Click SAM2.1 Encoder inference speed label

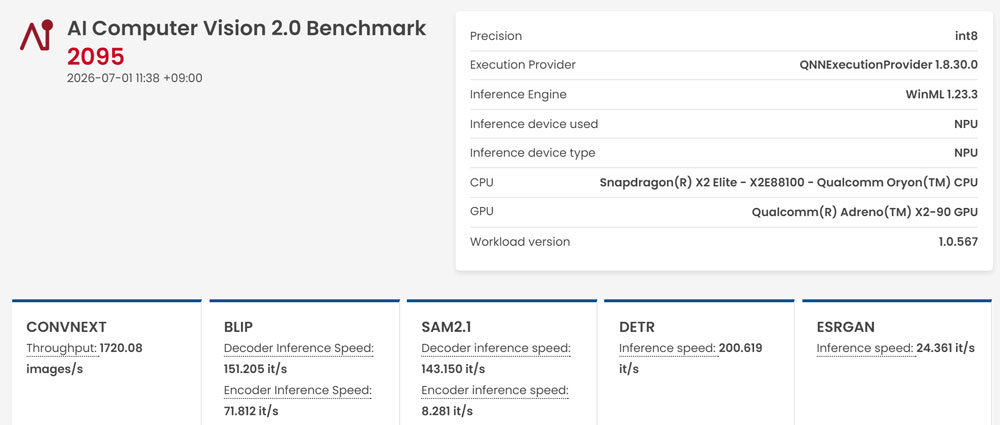click(495, 390)
